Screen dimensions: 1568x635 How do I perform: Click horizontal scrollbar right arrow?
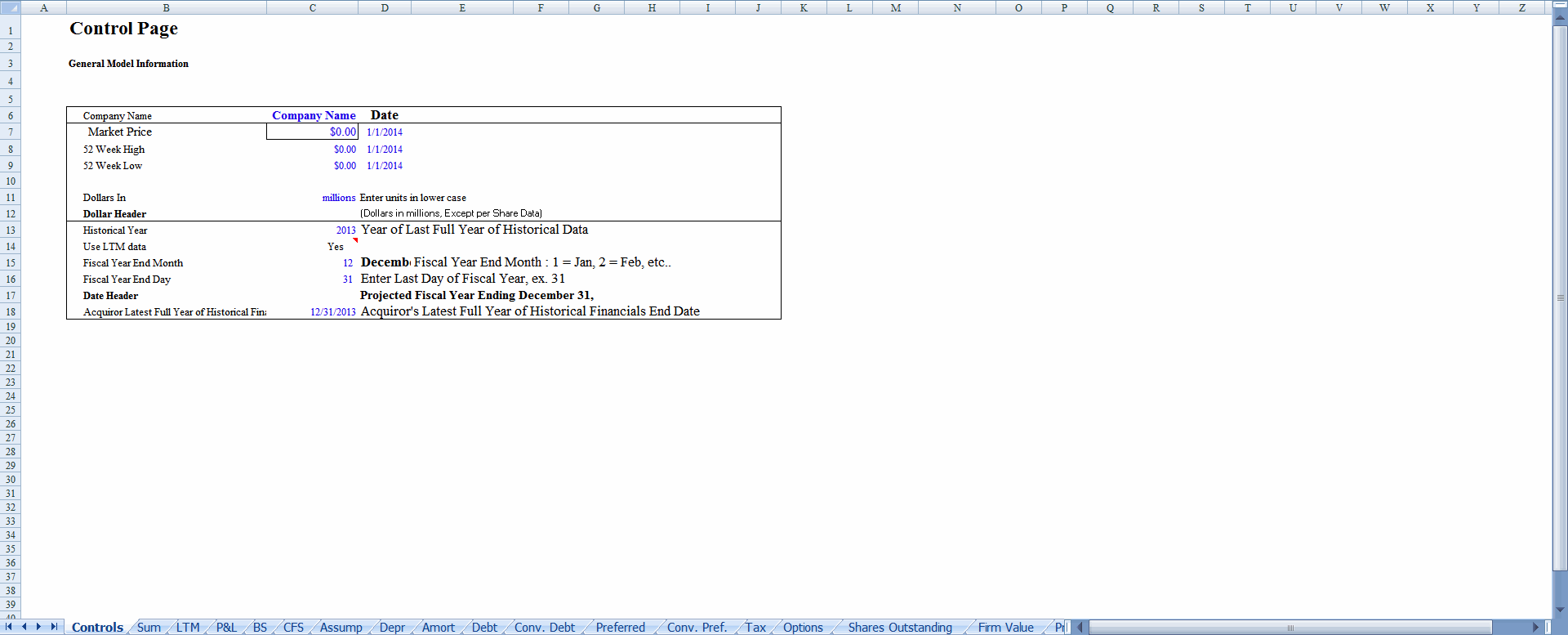tap(1535, 628)
